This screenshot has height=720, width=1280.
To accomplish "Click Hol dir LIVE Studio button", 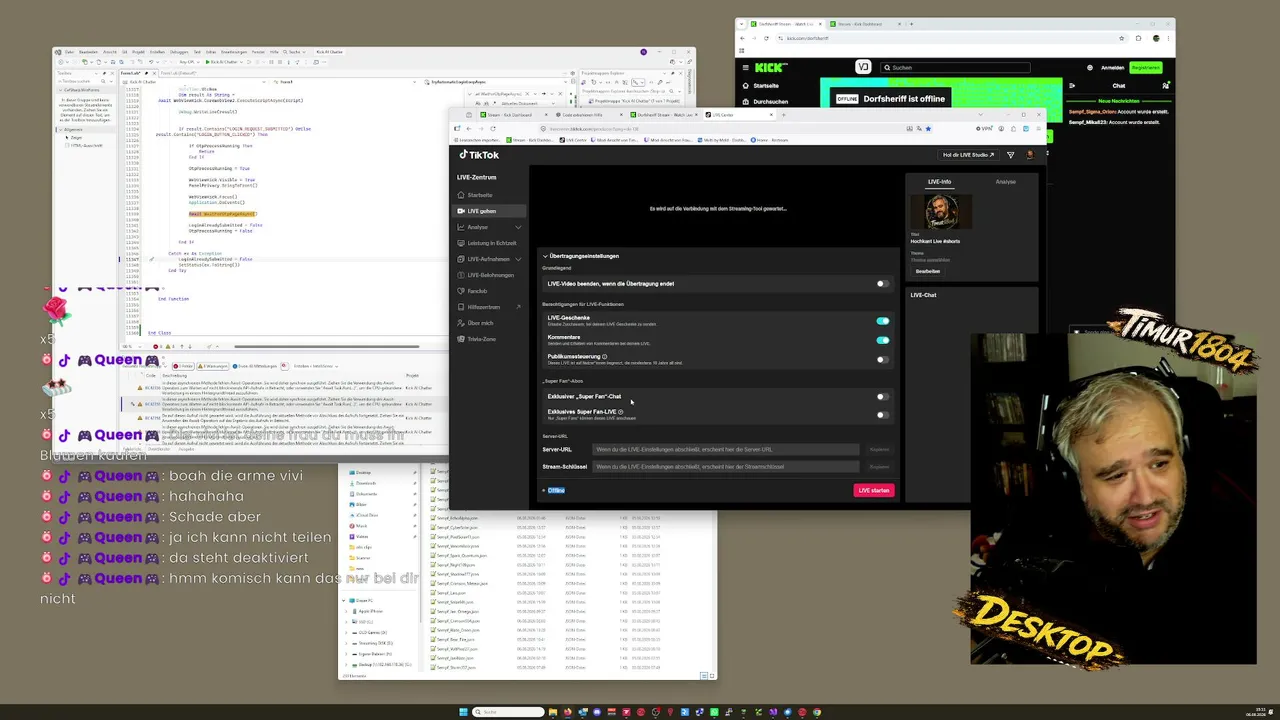I will pos(968,155).
